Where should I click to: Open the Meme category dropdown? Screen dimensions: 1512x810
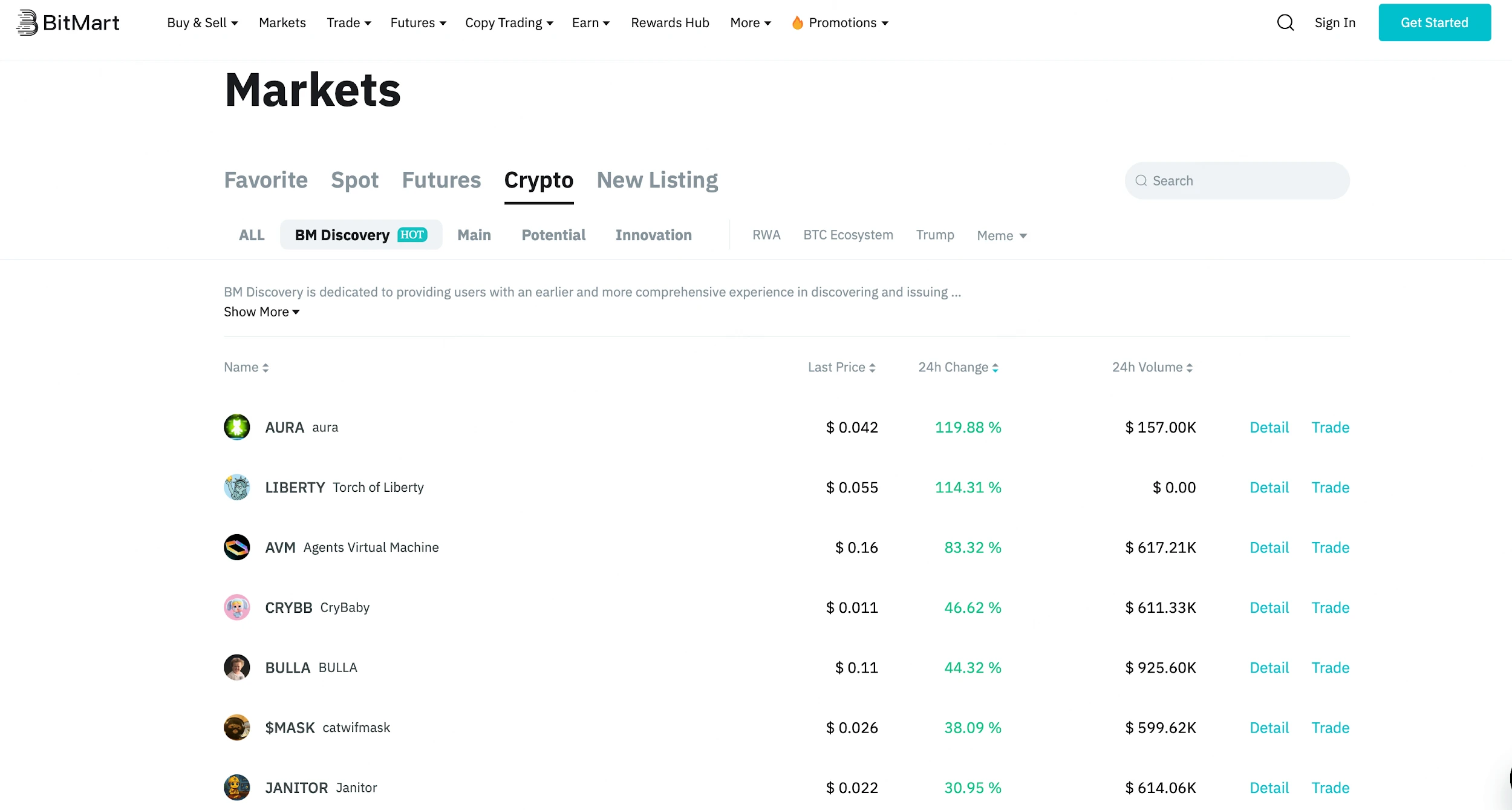click(1001, 235)
